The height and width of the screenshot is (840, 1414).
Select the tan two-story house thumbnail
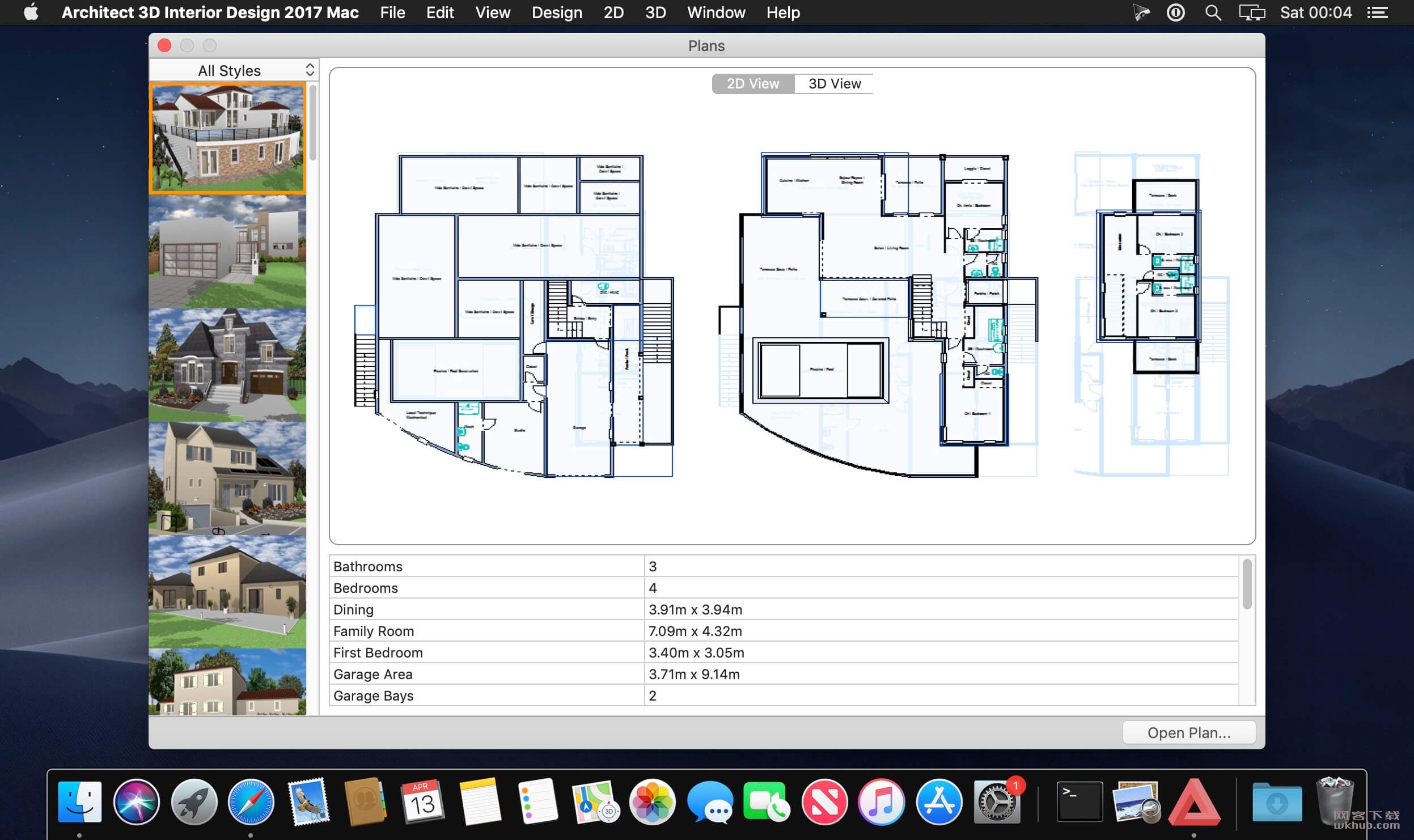tap(227, 592)
